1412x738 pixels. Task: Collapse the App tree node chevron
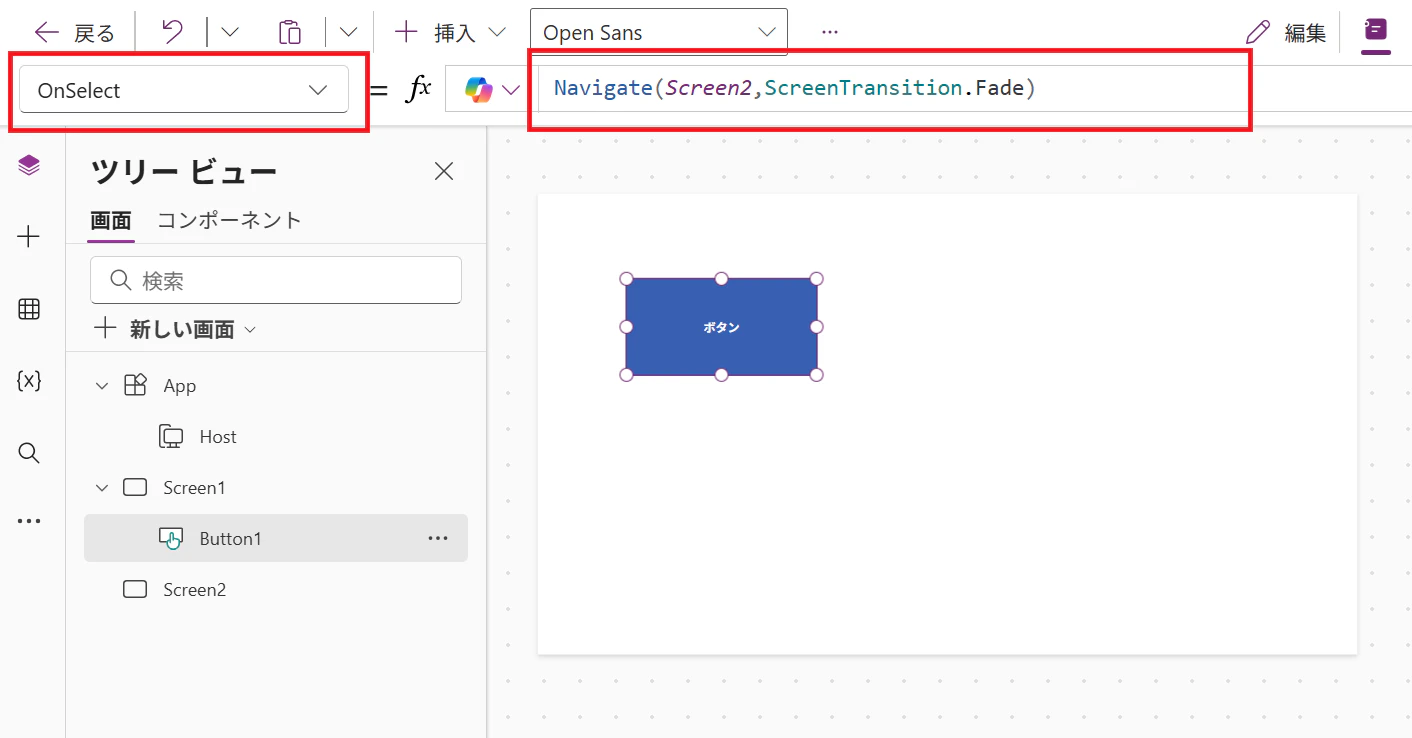[102, 386]
